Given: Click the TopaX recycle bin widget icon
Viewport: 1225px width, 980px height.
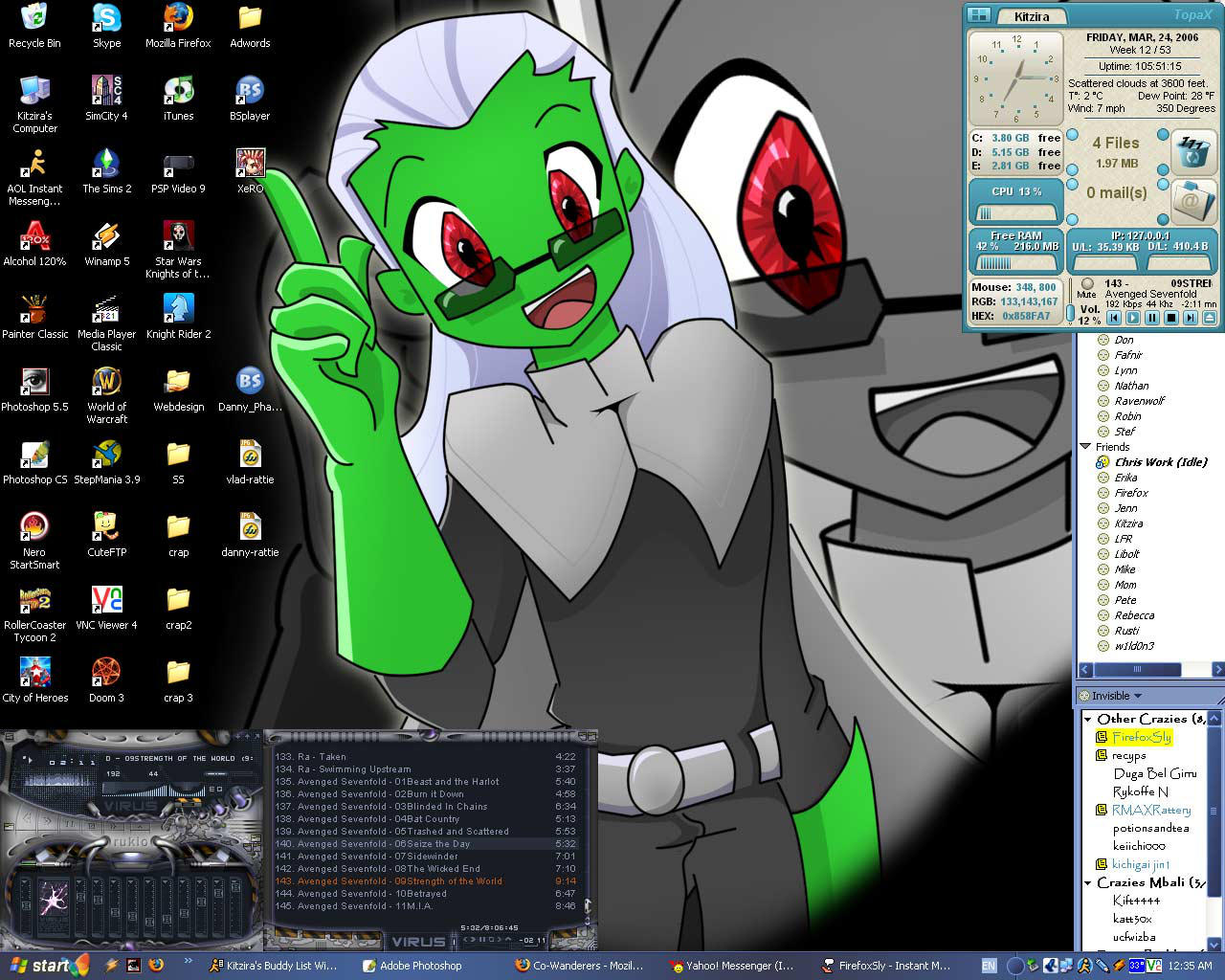Looking at the screenshot, I should click(x=1193, y=152).
